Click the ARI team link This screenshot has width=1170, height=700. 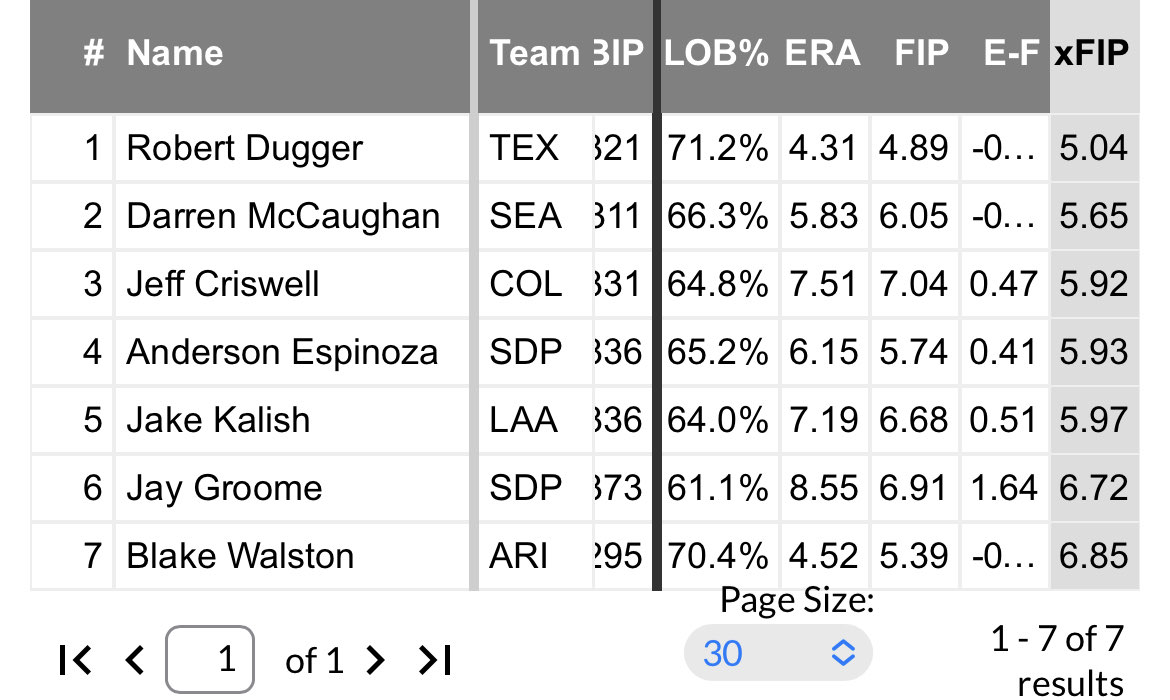click(518, 556)
